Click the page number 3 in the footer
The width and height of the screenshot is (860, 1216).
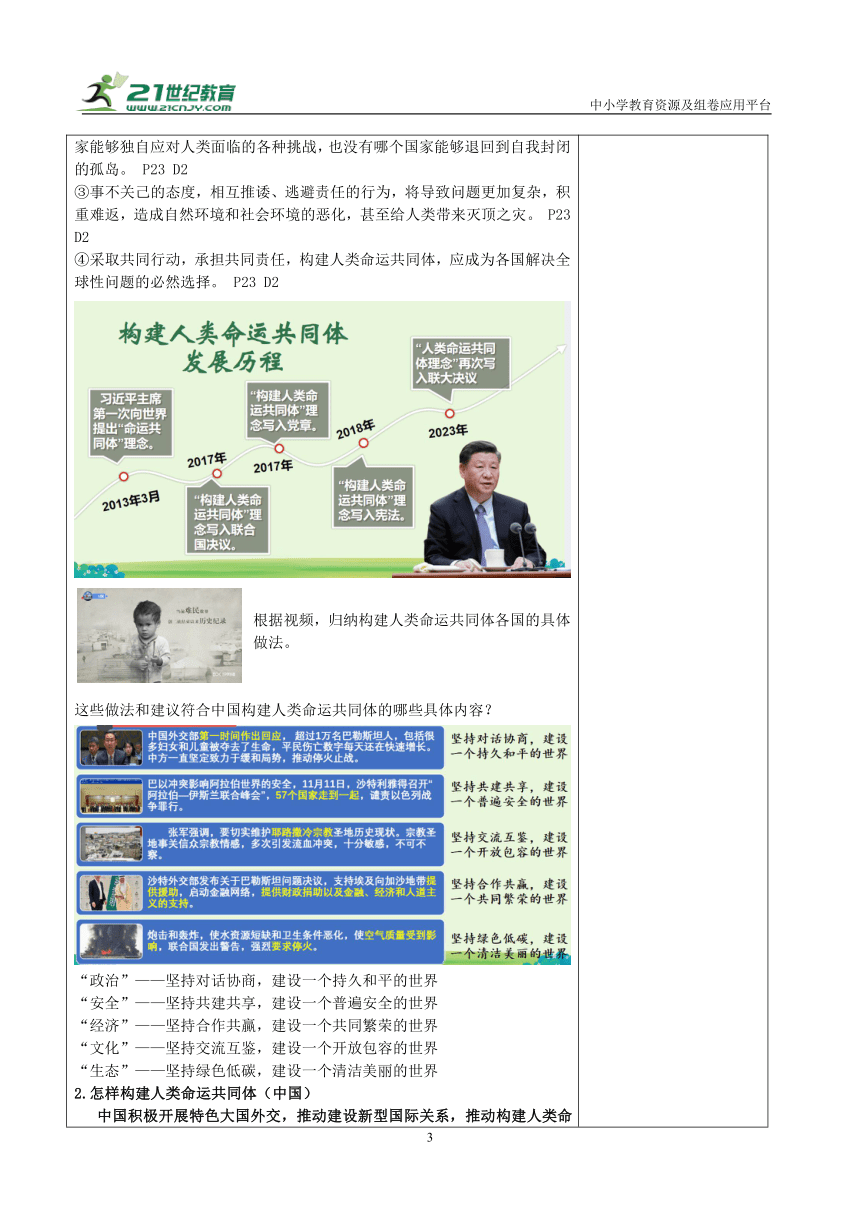point(430,1139)
